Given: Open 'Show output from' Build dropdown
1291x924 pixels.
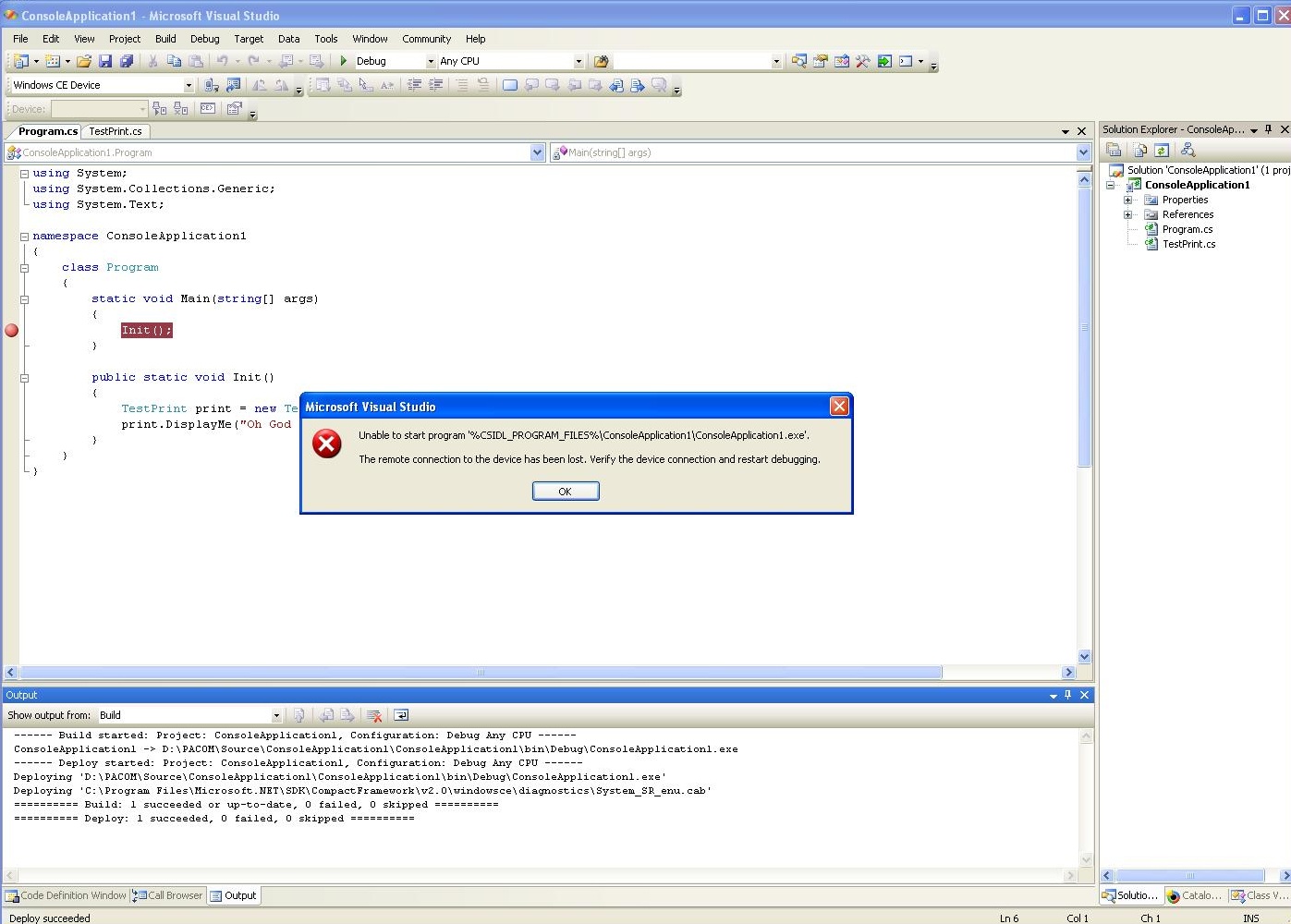Looking at the screenshot, I should [275, 715].
